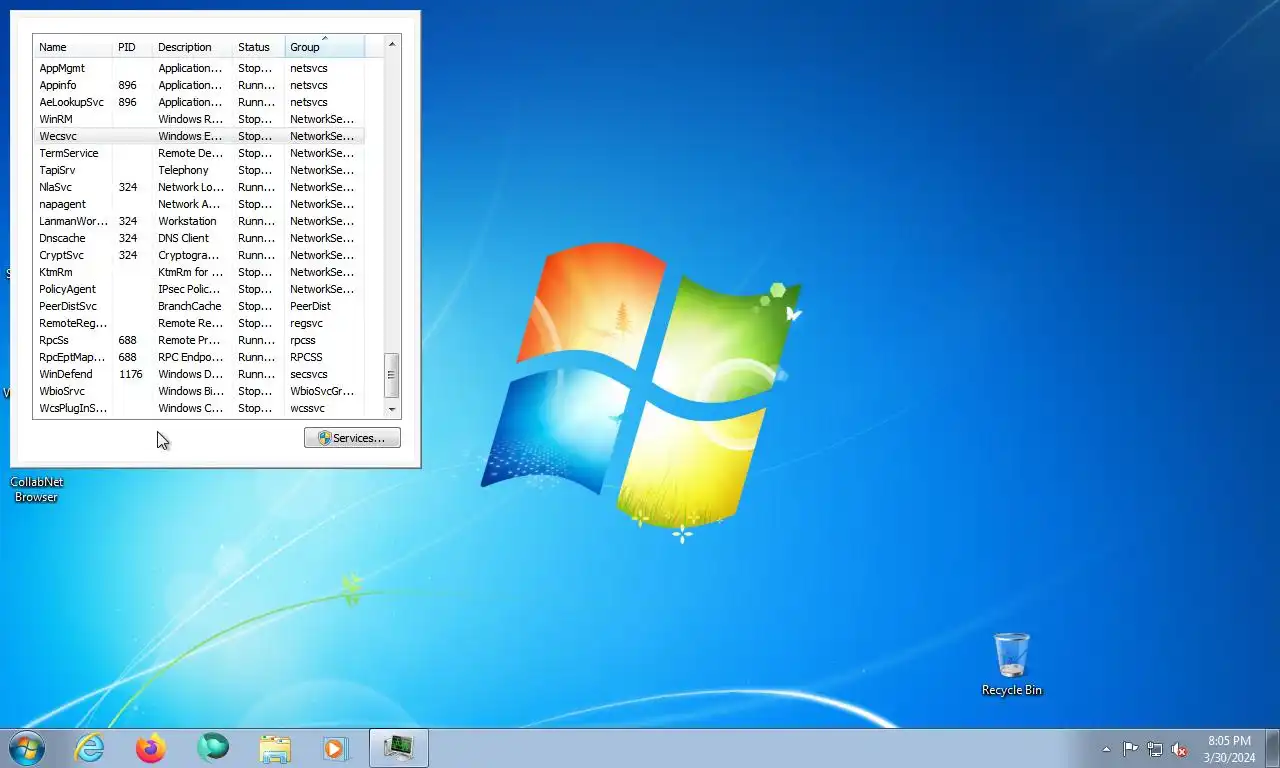Select the AeLookupSvc service row

coord(199,102)
